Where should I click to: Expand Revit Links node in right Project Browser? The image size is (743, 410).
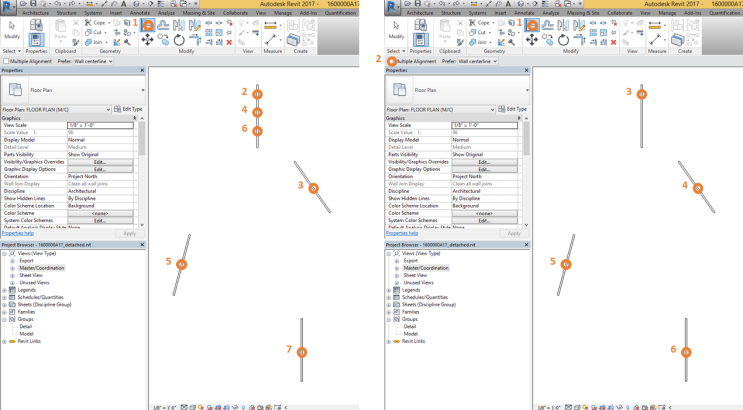pyautogui.click(x=389, y=341)
